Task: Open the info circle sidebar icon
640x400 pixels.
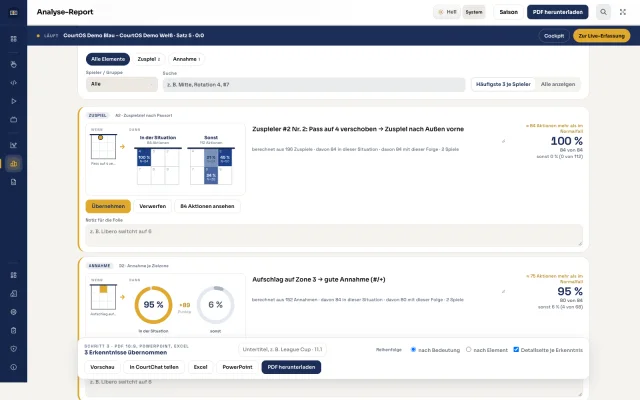Action: pyautogui.click(x=13, y=367)
